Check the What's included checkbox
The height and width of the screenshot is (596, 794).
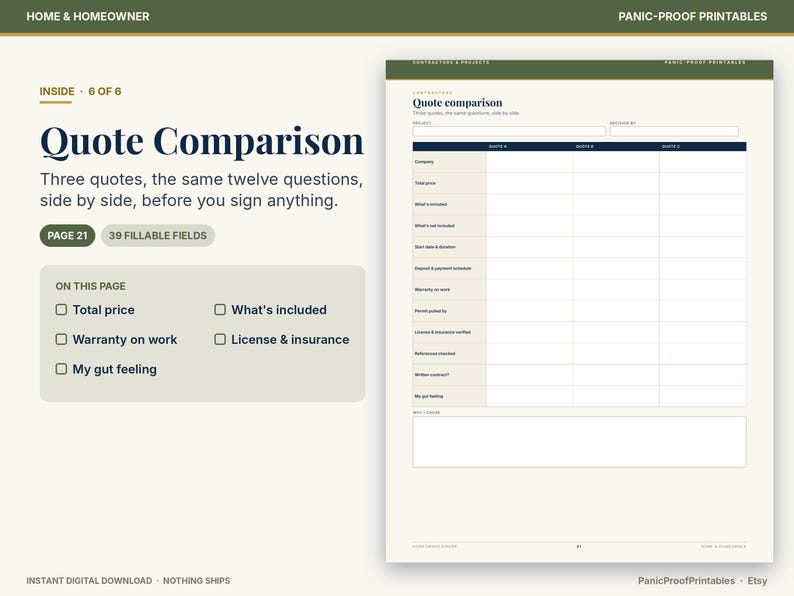pyautogui.click(x=220, y=309)
